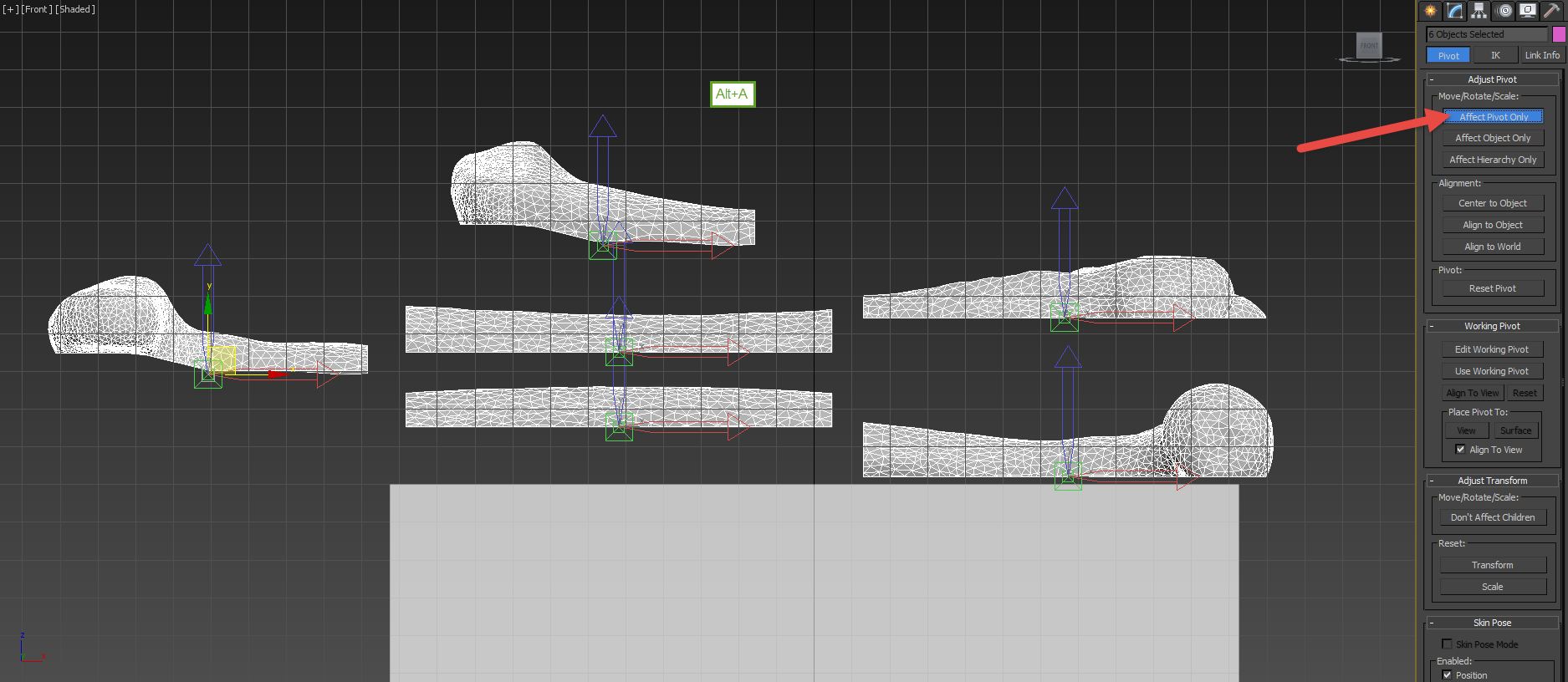Click Place Pivot To Surface button

pos(1516,430)
